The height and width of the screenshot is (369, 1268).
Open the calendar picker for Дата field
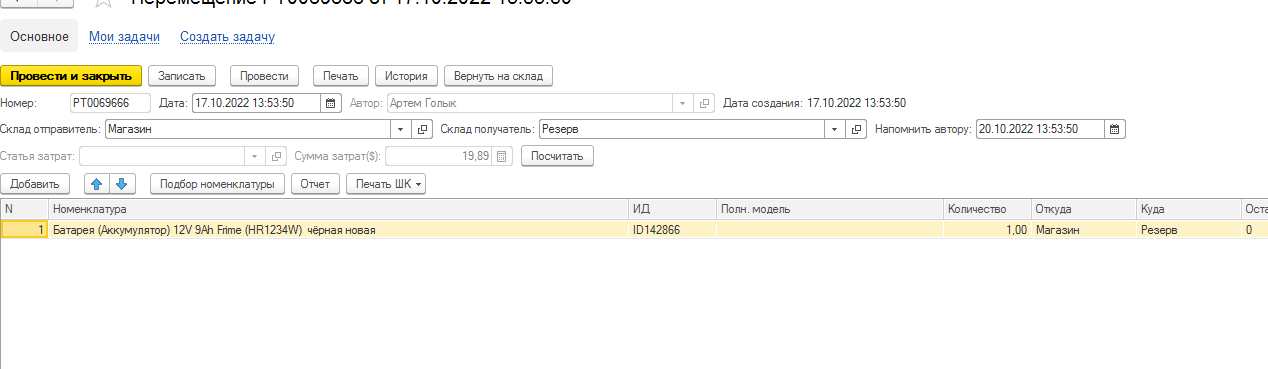[x=330, y=103]
